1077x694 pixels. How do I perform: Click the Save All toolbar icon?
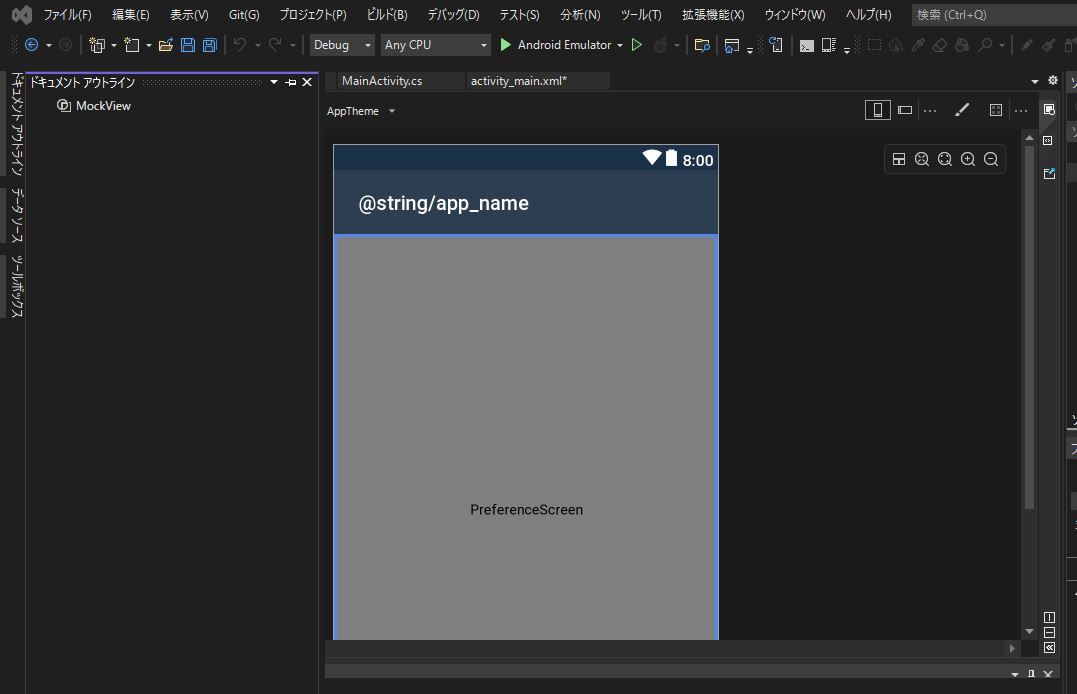[x=209, y=45]
